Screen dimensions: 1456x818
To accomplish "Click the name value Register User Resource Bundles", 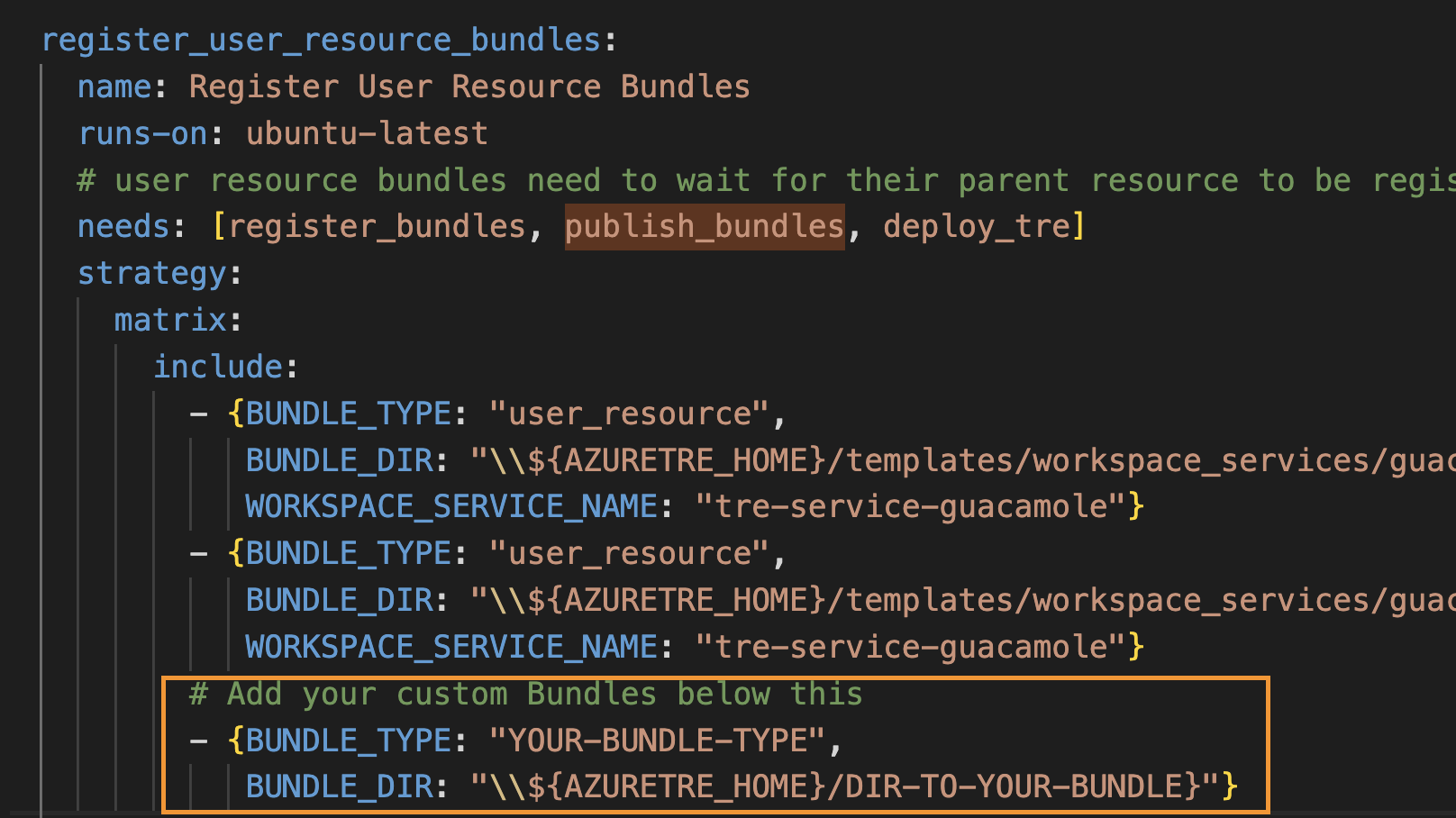I will (x=469, y=86).
